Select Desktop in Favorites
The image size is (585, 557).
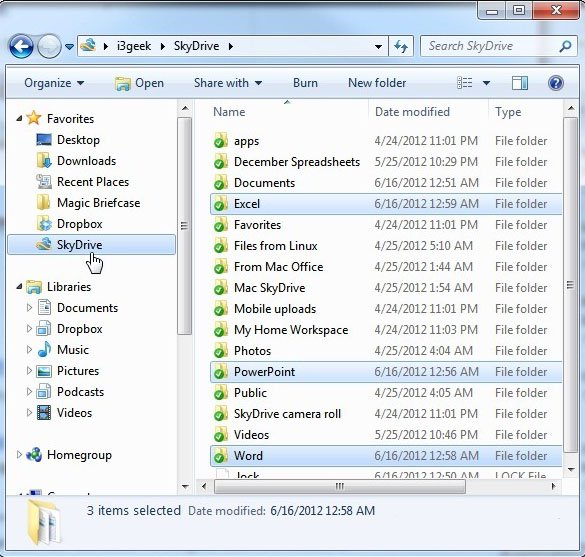pos(78,140)
